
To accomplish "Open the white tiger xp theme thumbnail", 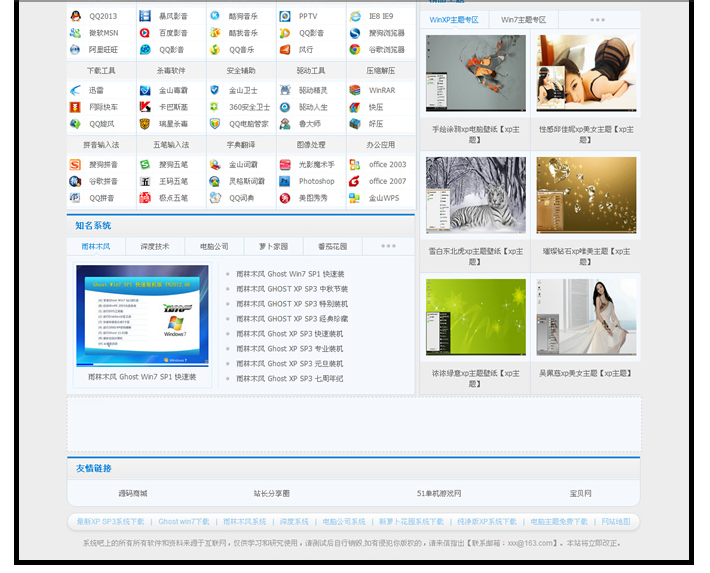I will click(x=475, y=195).
